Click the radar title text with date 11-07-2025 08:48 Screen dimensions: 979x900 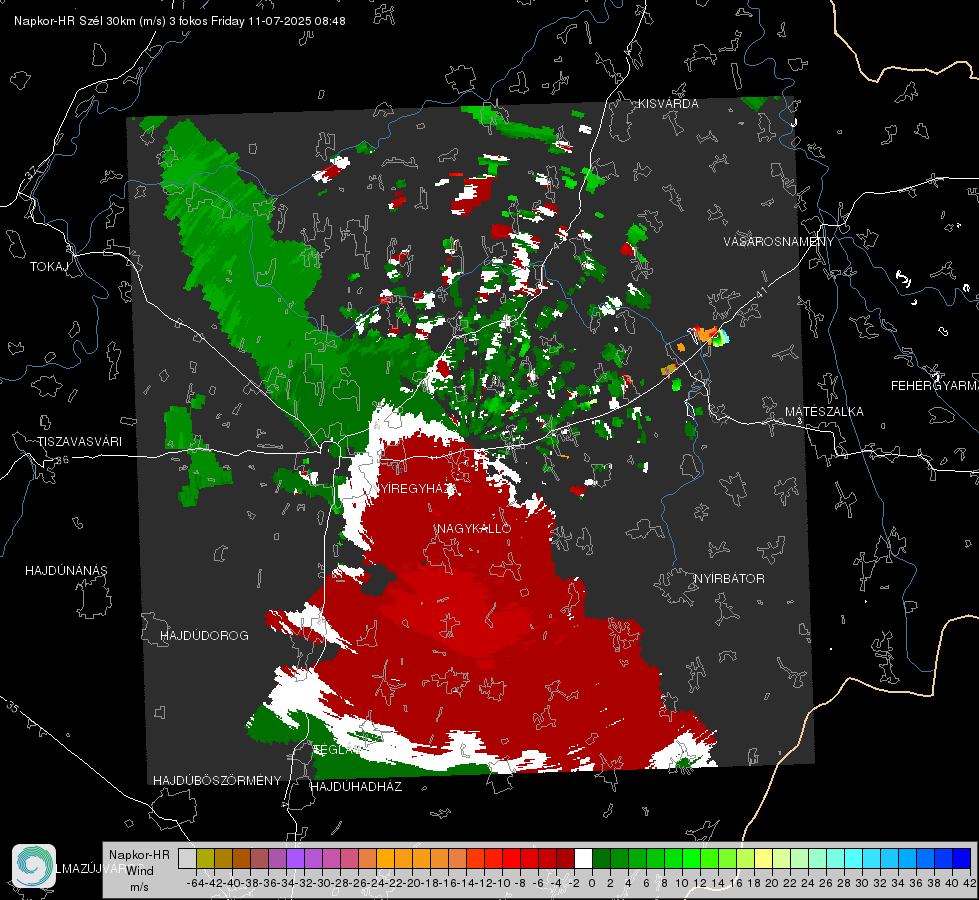(180, 21)
